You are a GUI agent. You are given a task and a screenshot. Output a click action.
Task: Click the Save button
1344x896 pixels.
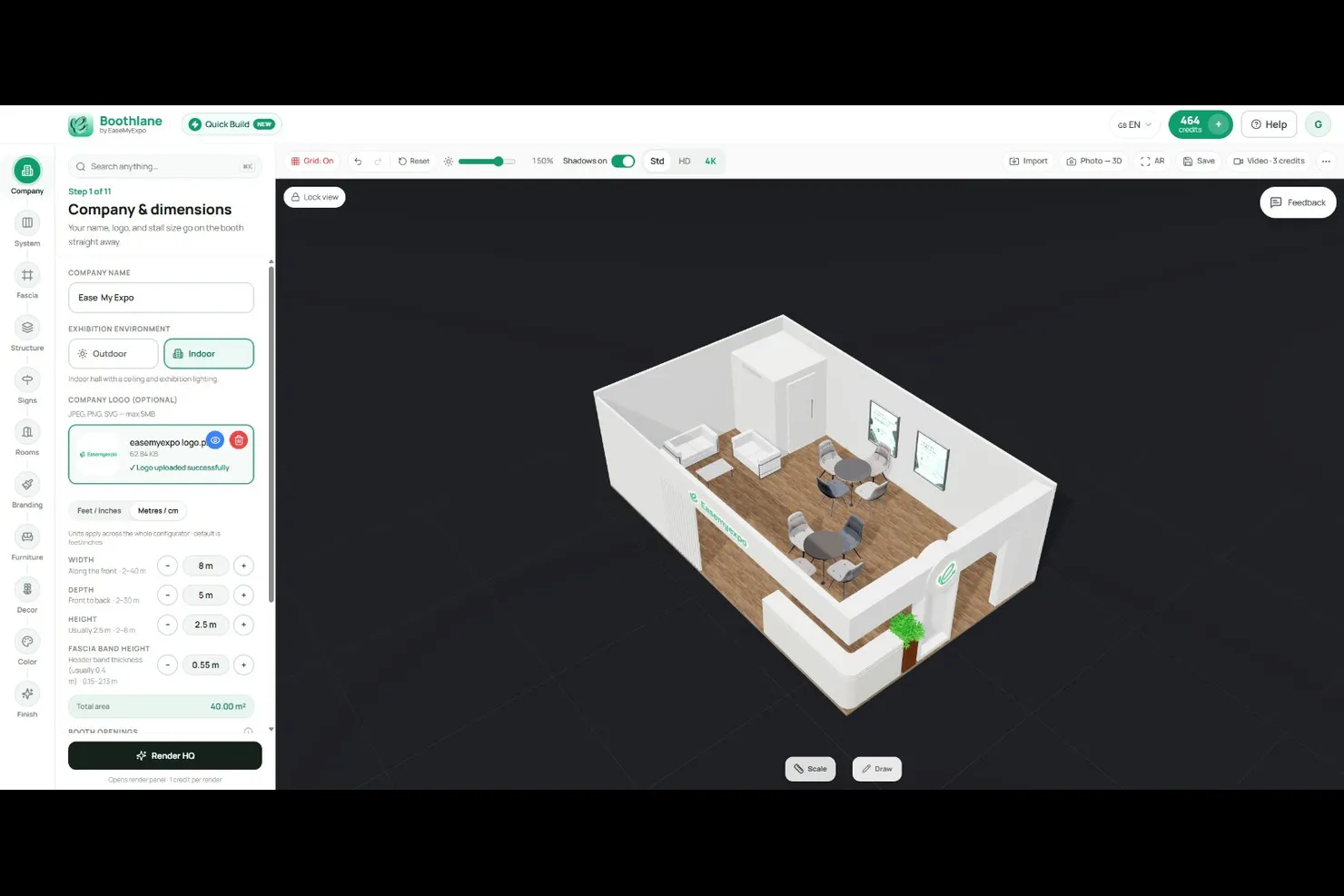point(1199,162)
